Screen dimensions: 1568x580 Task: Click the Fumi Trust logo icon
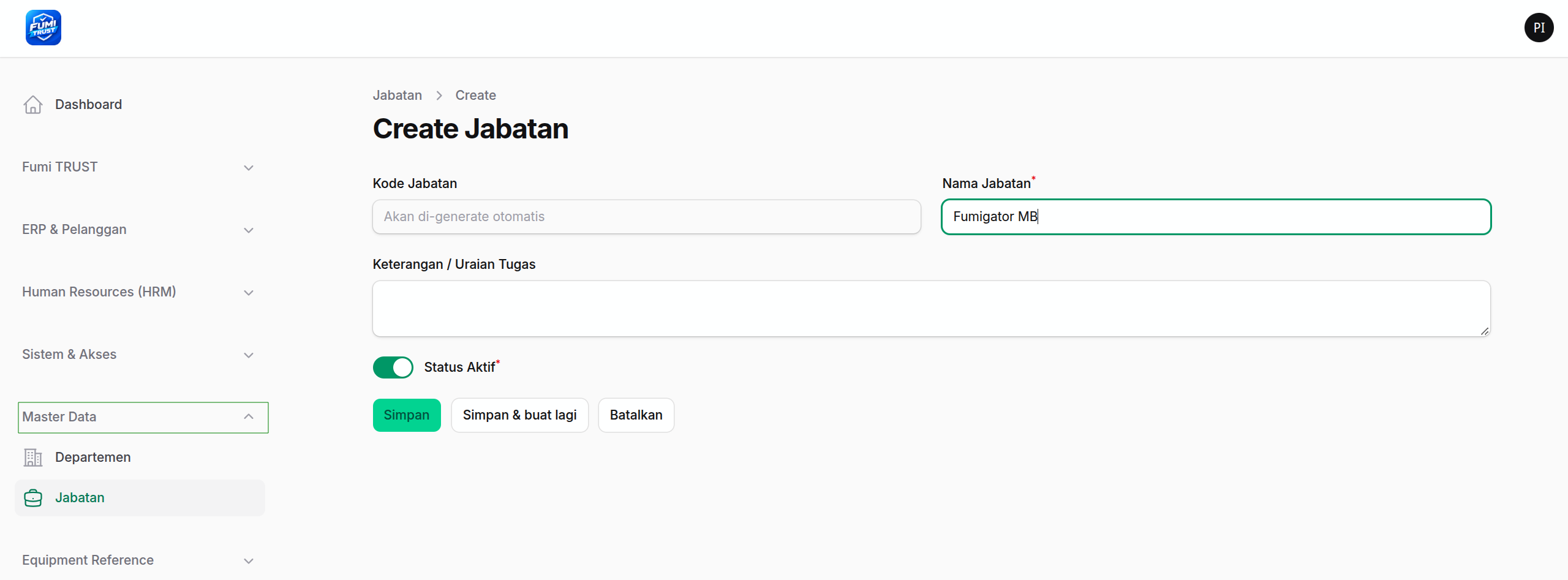(43, 28)
